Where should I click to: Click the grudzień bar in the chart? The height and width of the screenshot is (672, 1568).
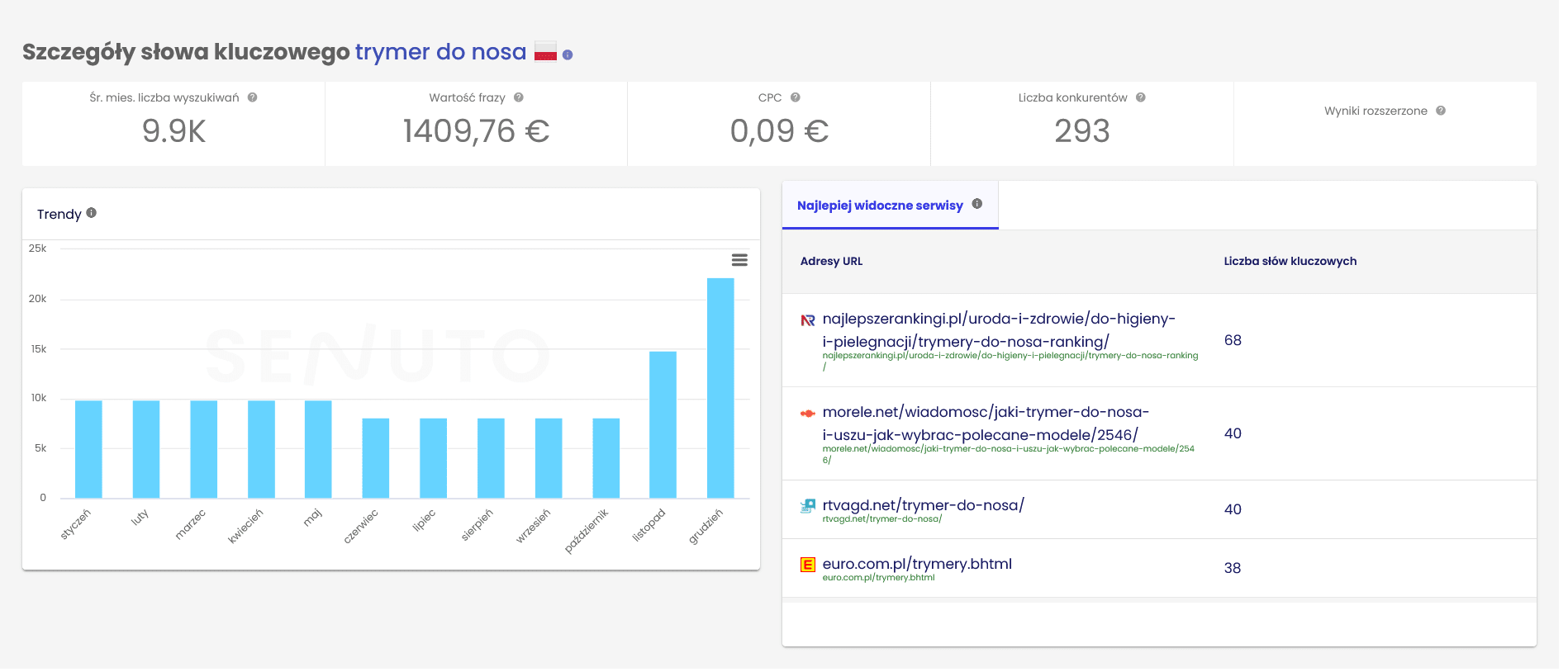click(x=720, y=388)
